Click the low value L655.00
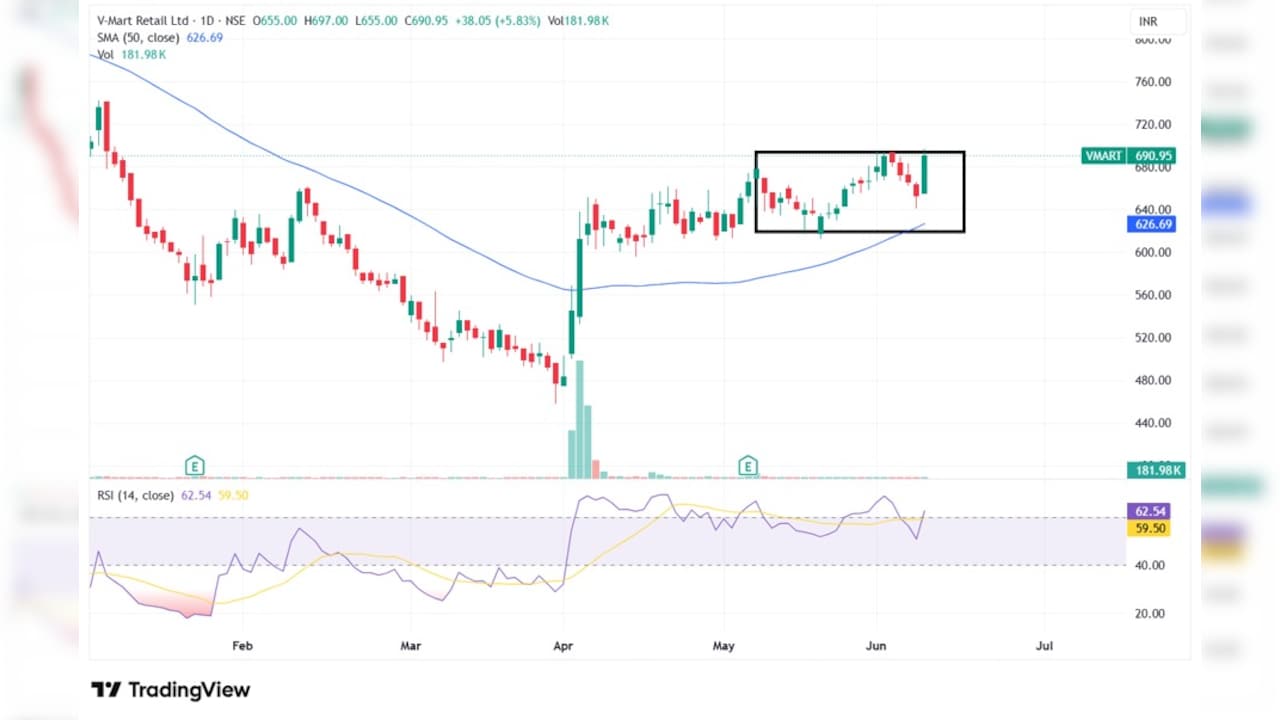The height and width of the screenshot is (720, 1280). pos(377,21)
